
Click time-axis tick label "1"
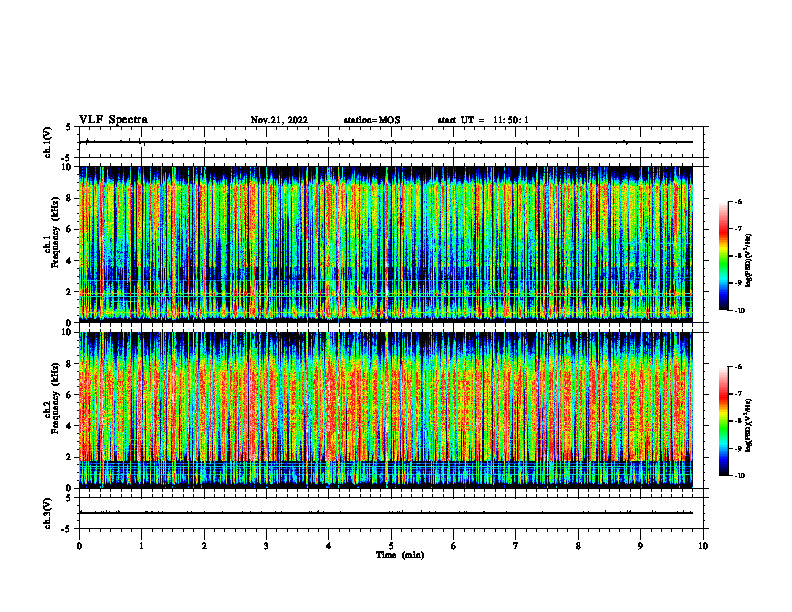tap(141, 546)
